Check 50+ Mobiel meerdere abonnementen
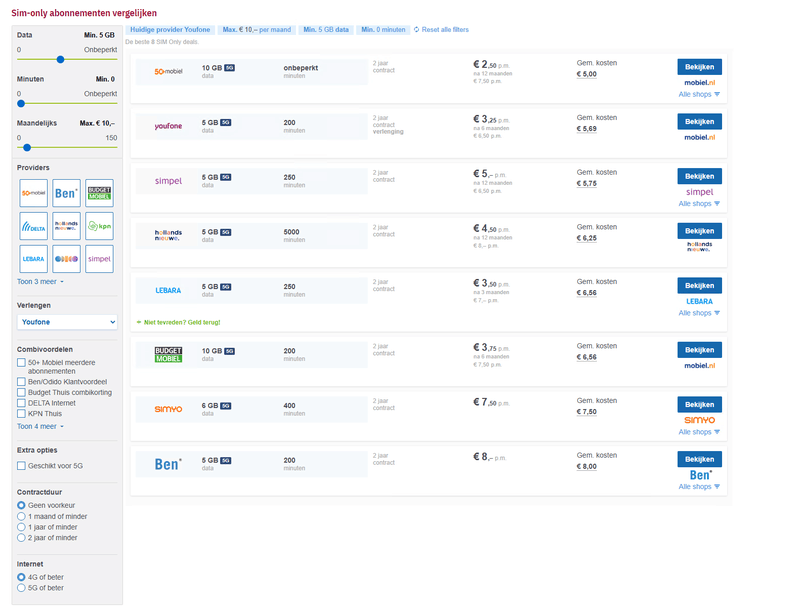The width and height of the screenshot is (800, 608). pos(21,363)
